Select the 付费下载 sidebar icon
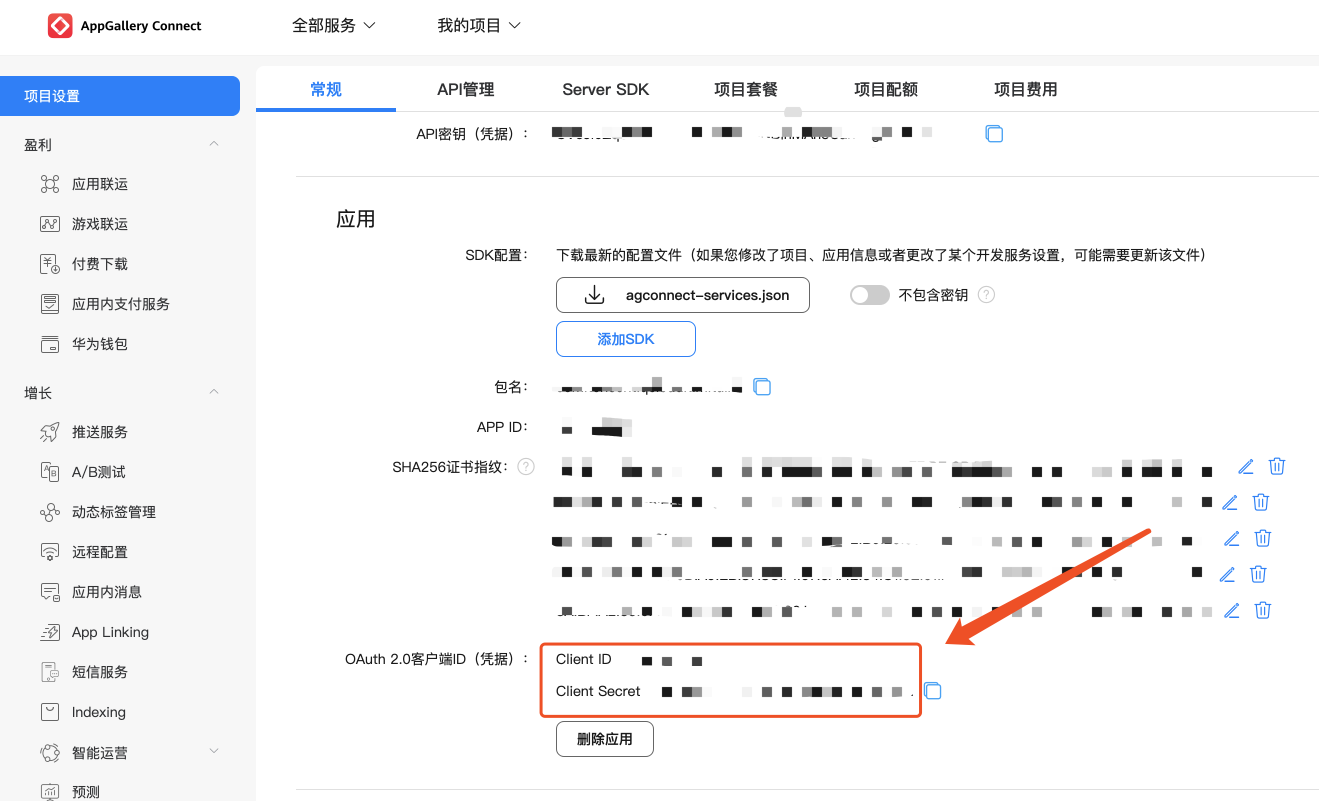This screenshot has width=1319, height=801. click(x=50, y=264)
